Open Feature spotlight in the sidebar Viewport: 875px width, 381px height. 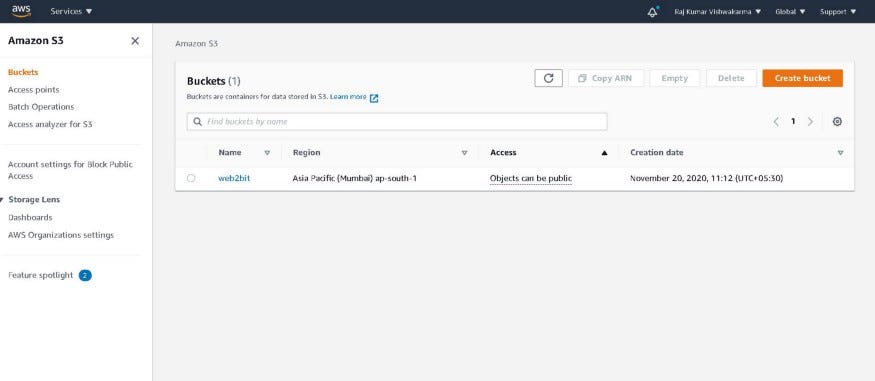40,276
